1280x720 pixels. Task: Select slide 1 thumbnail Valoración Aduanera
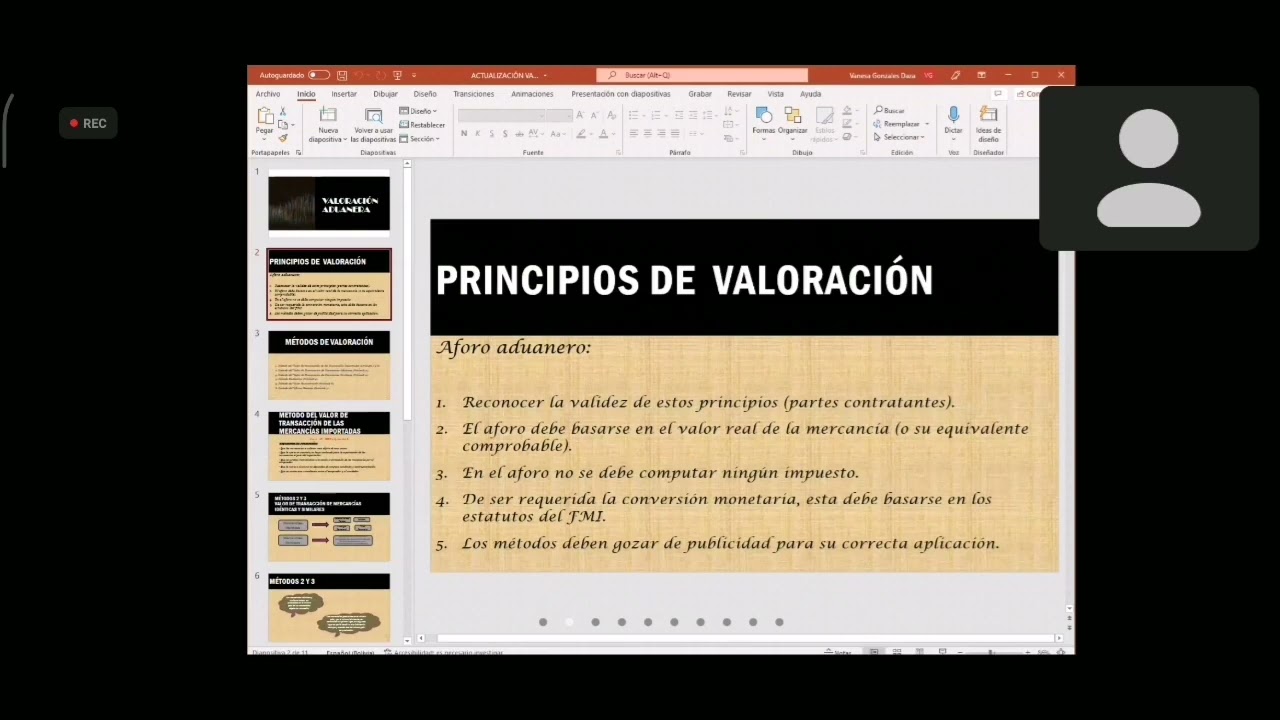coord(329,203)
